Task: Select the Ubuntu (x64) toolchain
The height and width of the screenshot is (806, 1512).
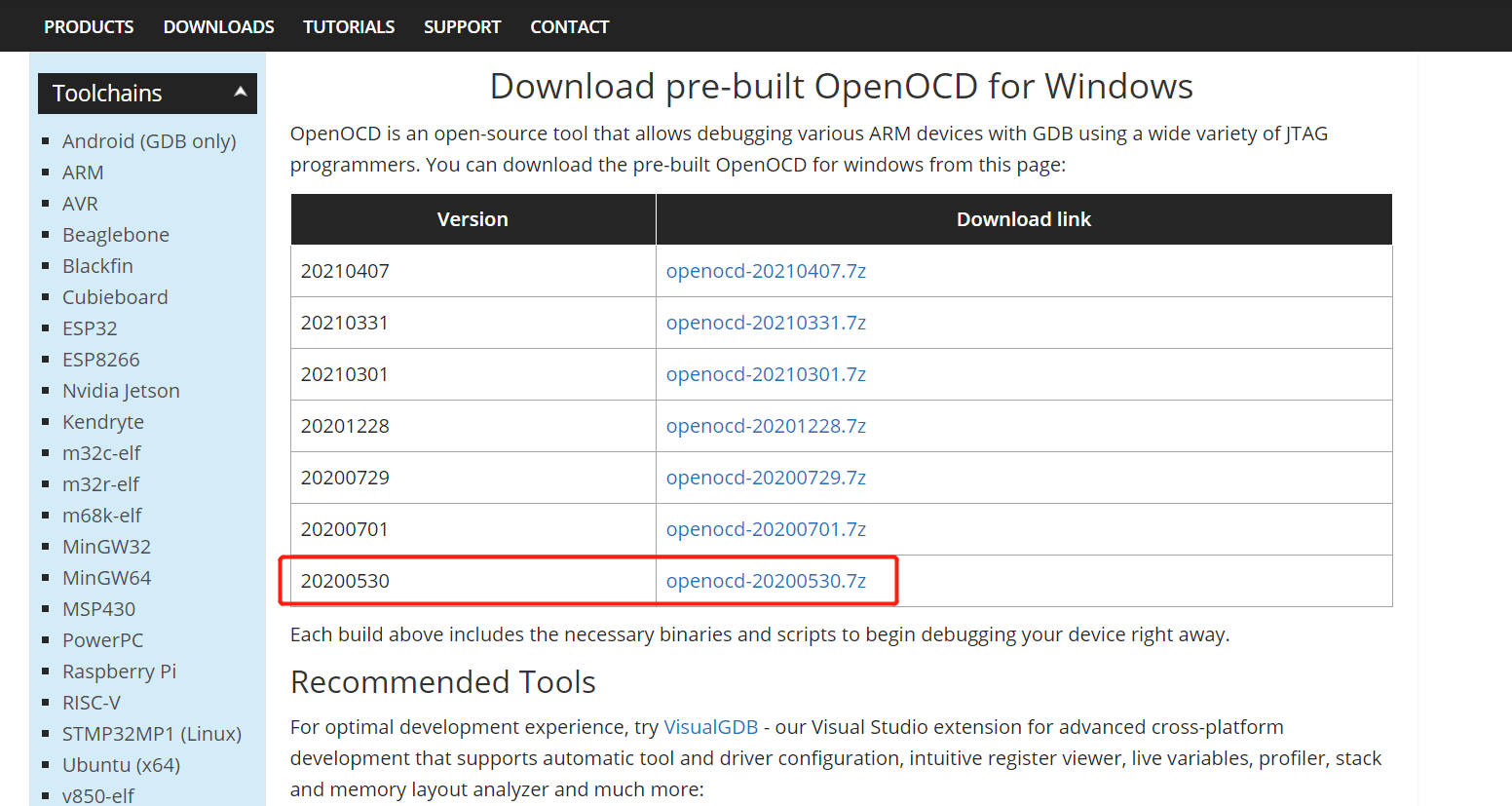Action: [119, 764]
